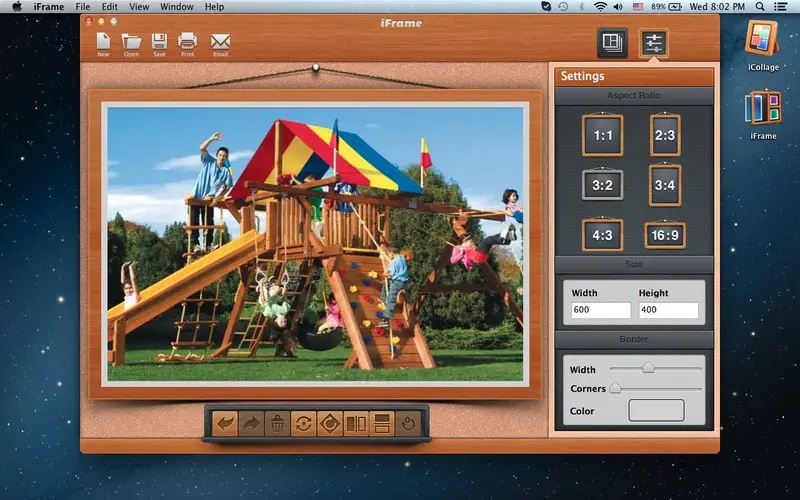Viewport: 800px width, 500px height.
Task: Open the Window menu
Action: pos(177,7)
